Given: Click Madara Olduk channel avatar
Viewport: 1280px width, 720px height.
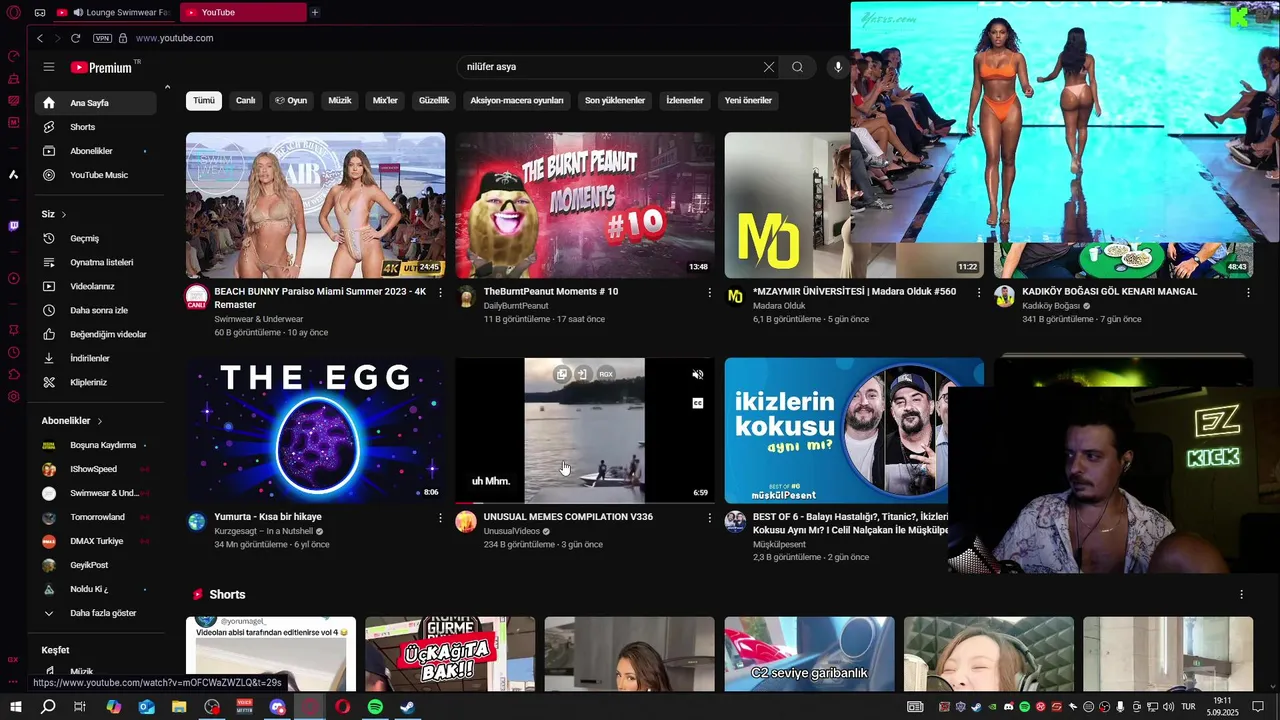Looking at the screenshot, I should pyautogui.click(x=735, y=296).
